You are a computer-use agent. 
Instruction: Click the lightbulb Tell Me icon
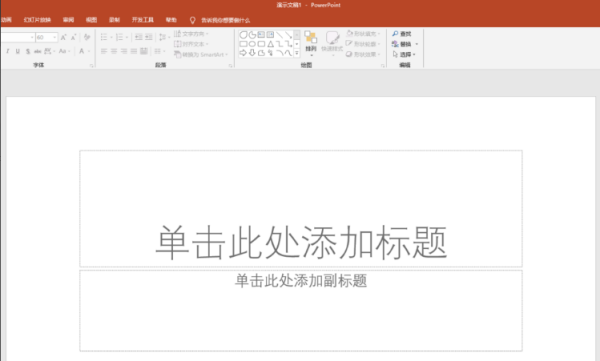click(192, 20)
